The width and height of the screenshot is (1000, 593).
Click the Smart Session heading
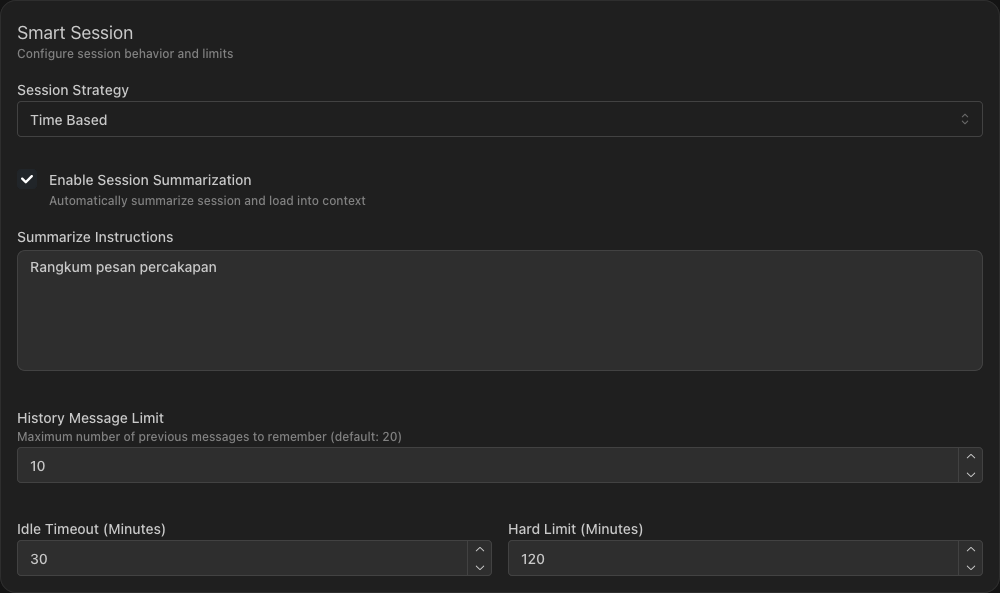[75, 33]
